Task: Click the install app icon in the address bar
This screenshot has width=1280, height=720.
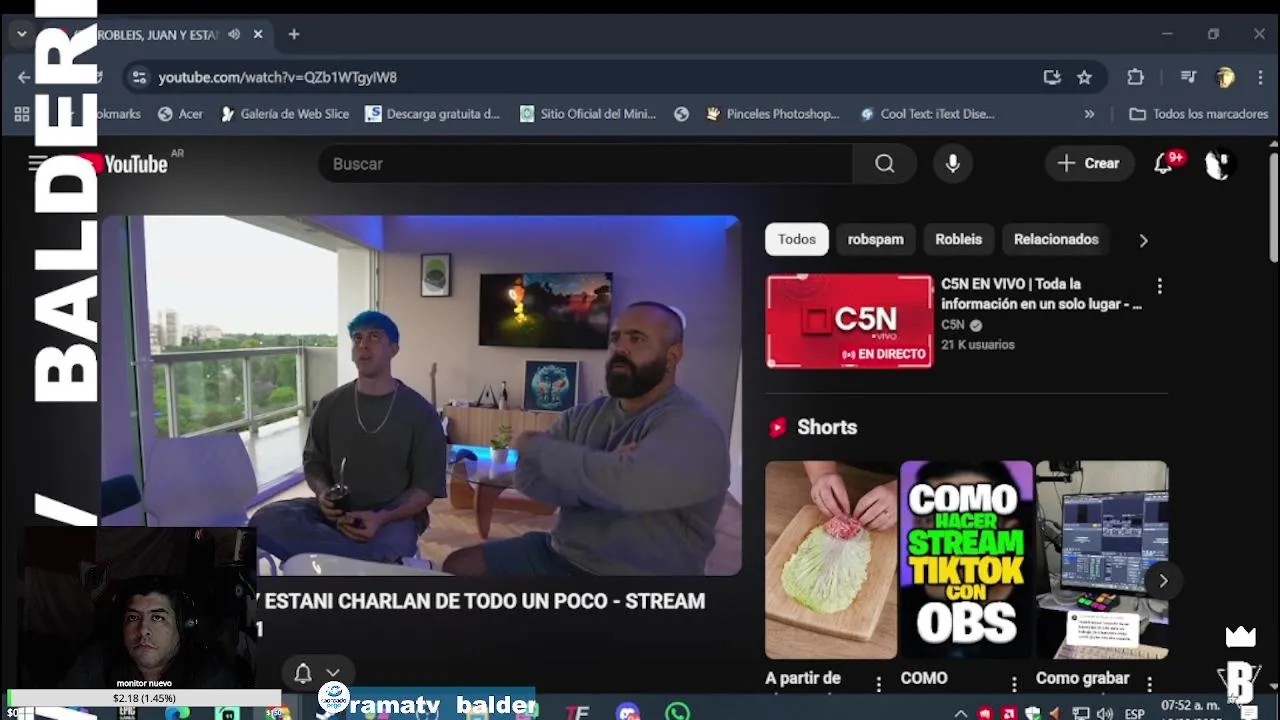Action: tap(1052, 77)
